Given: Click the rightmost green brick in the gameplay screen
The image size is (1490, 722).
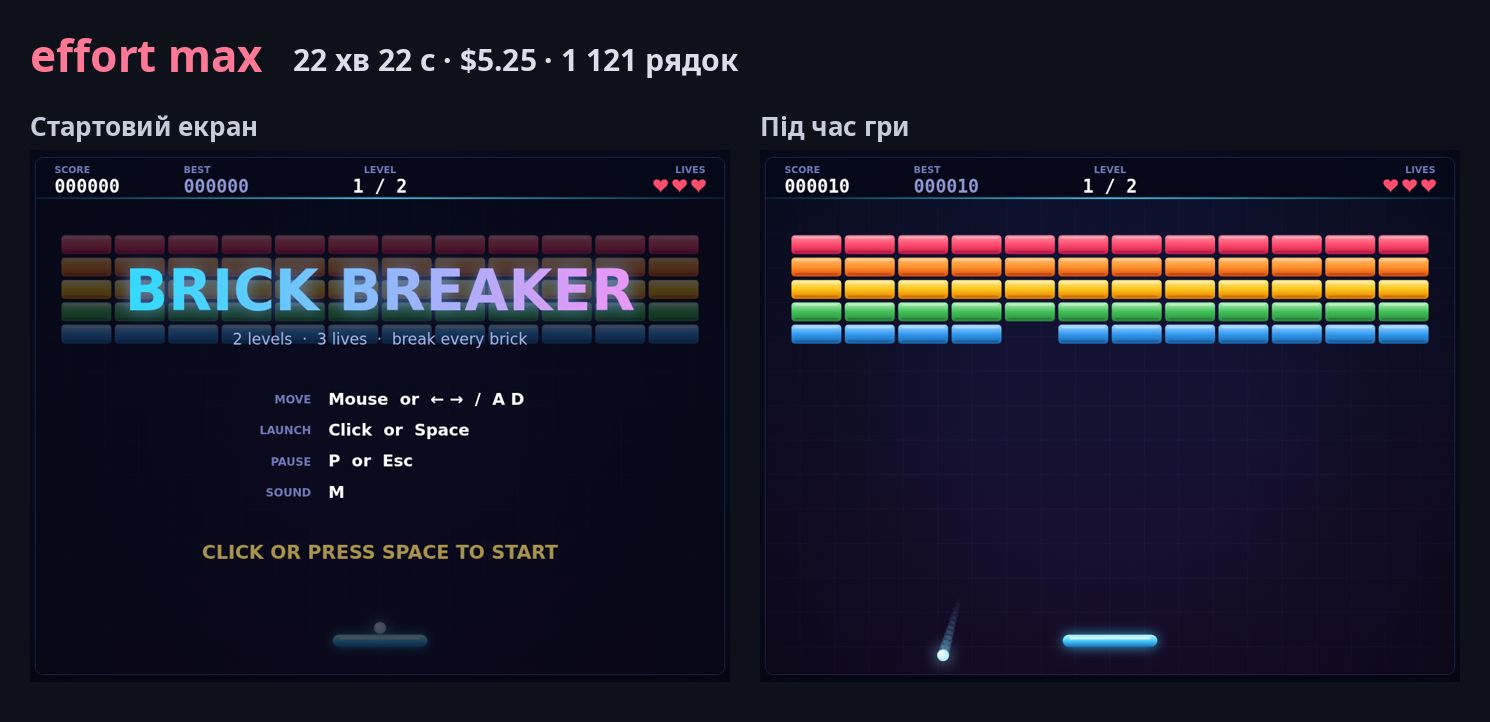Looking at the screenshot, I should point(1404,311).
